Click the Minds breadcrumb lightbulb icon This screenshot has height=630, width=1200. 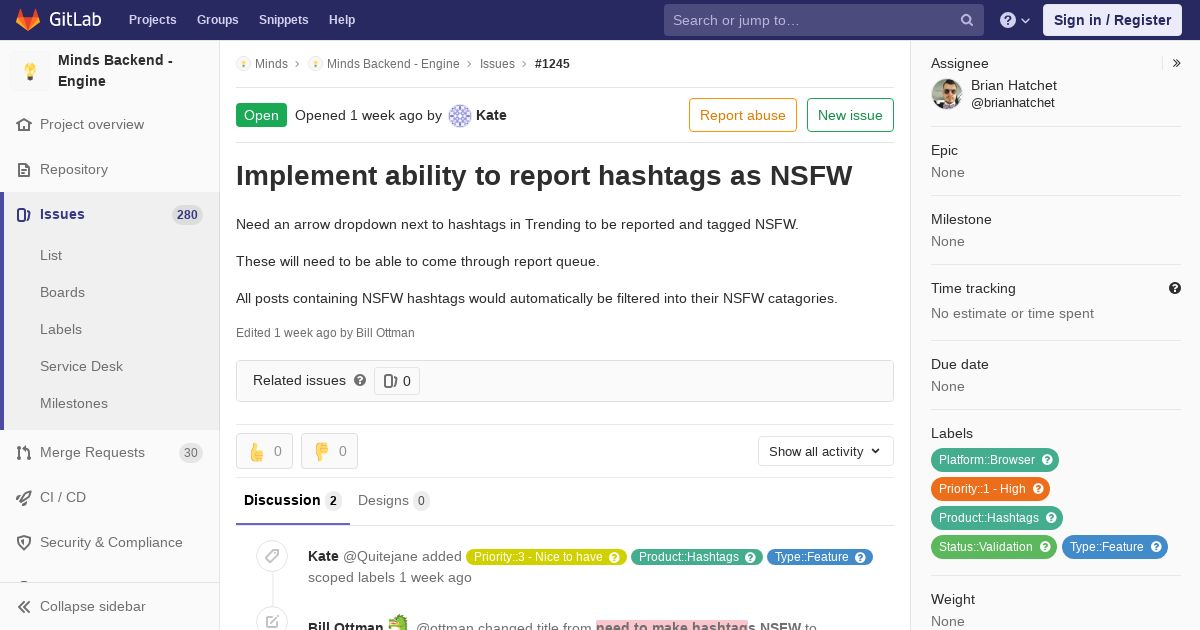tap(244, 64)
